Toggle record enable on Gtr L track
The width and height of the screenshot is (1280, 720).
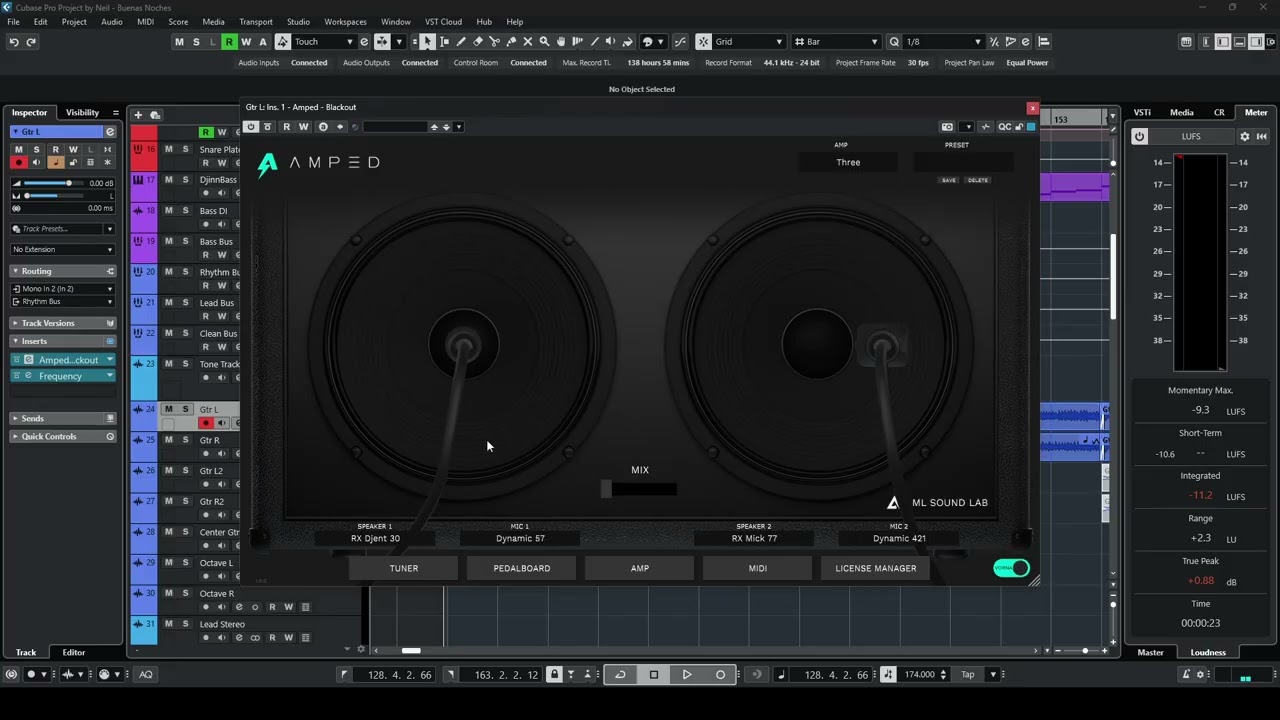click(x=206, y=423)
